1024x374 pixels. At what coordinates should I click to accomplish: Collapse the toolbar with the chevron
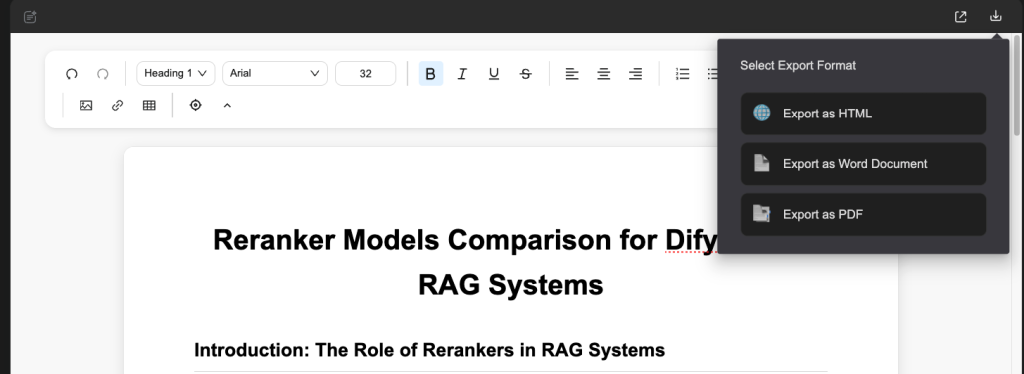pyautogui.click(x=227, y=105)
